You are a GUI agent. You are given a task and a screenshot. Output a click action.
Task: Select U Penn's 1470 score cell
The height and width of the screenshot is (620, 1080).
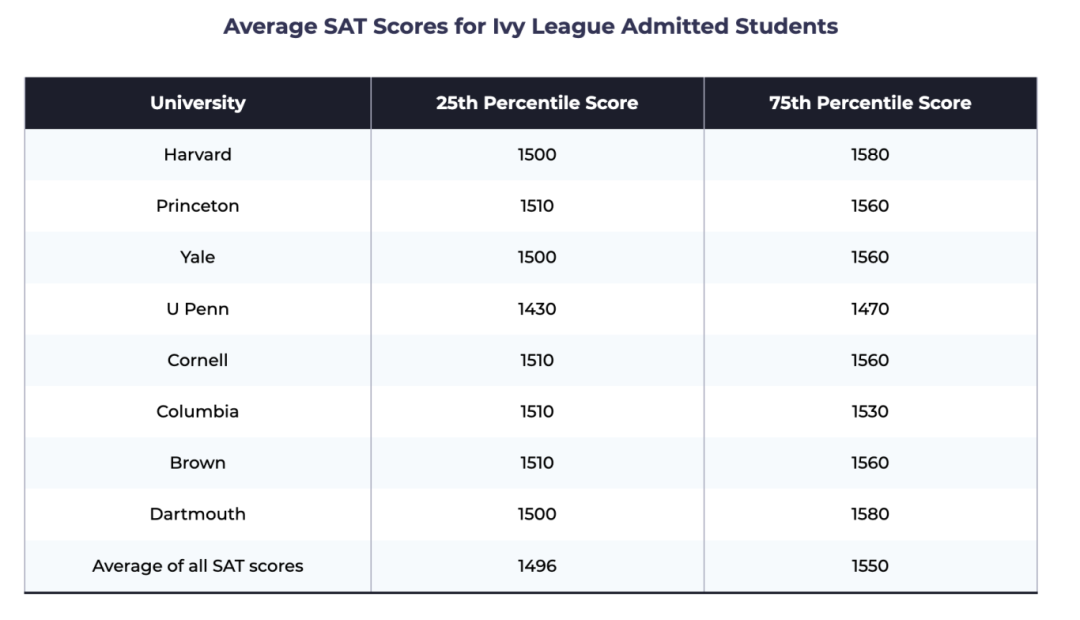pos(869,309)
